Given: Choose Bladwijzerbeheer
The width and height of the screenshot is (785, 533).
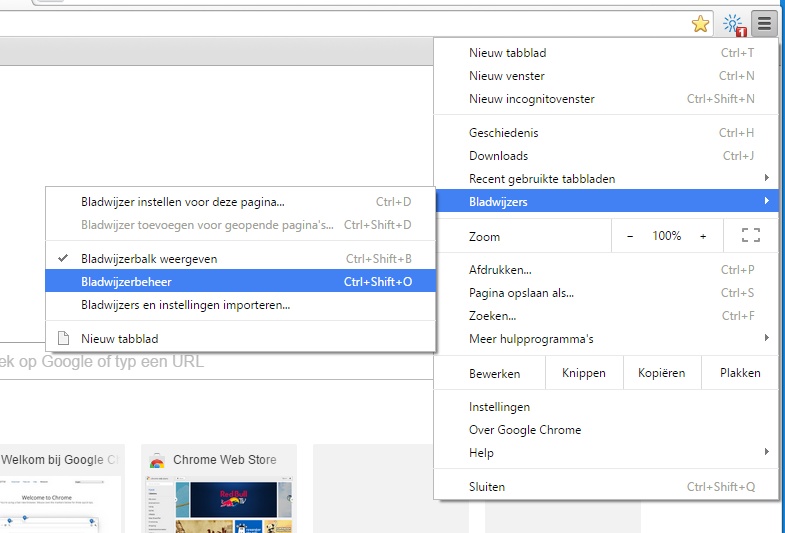Looking at the screenshot, I should click(241, 282).
